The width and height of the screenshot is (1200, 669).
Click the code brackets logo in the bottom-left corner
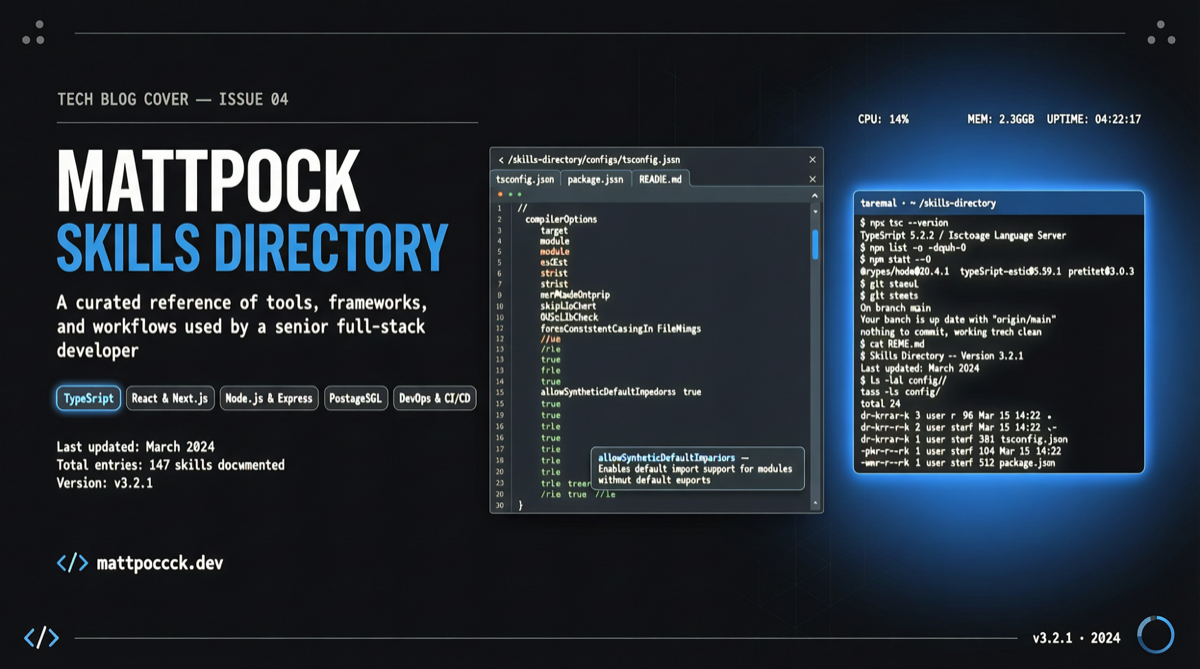[x=41, y=637]
